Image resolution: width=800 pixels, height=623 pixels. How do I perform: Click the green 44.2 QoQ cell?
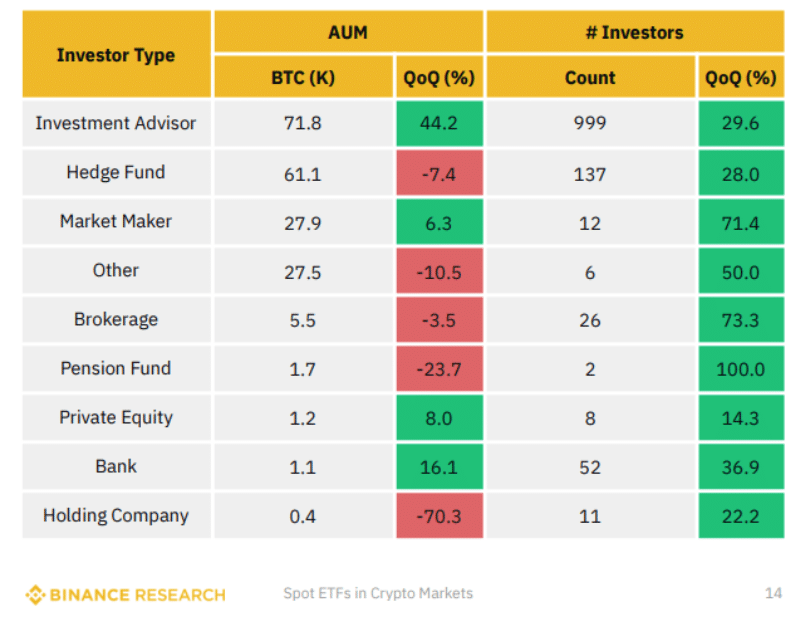pos(439,124)
